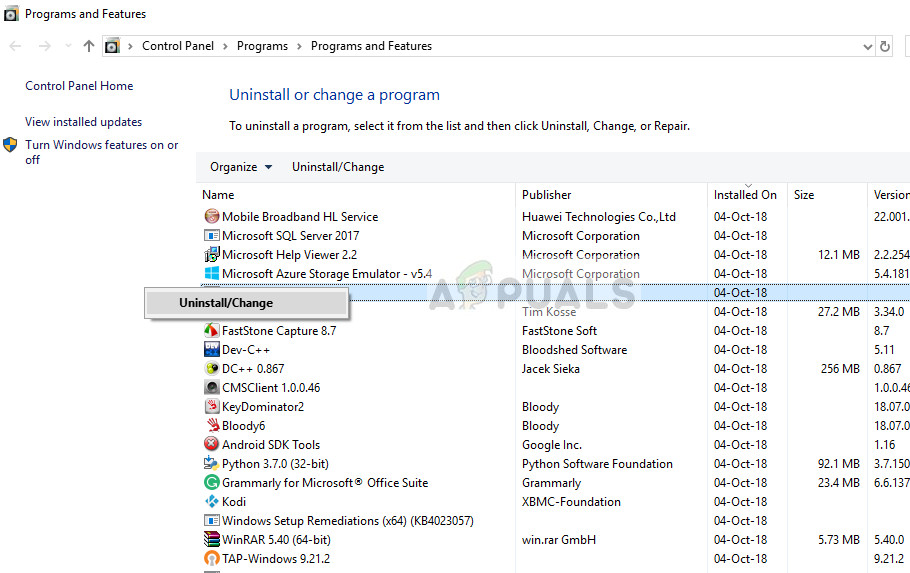Open Control Panel Home link
The width and height of the screenshot is (910, 573).
(x=79, y=86)
